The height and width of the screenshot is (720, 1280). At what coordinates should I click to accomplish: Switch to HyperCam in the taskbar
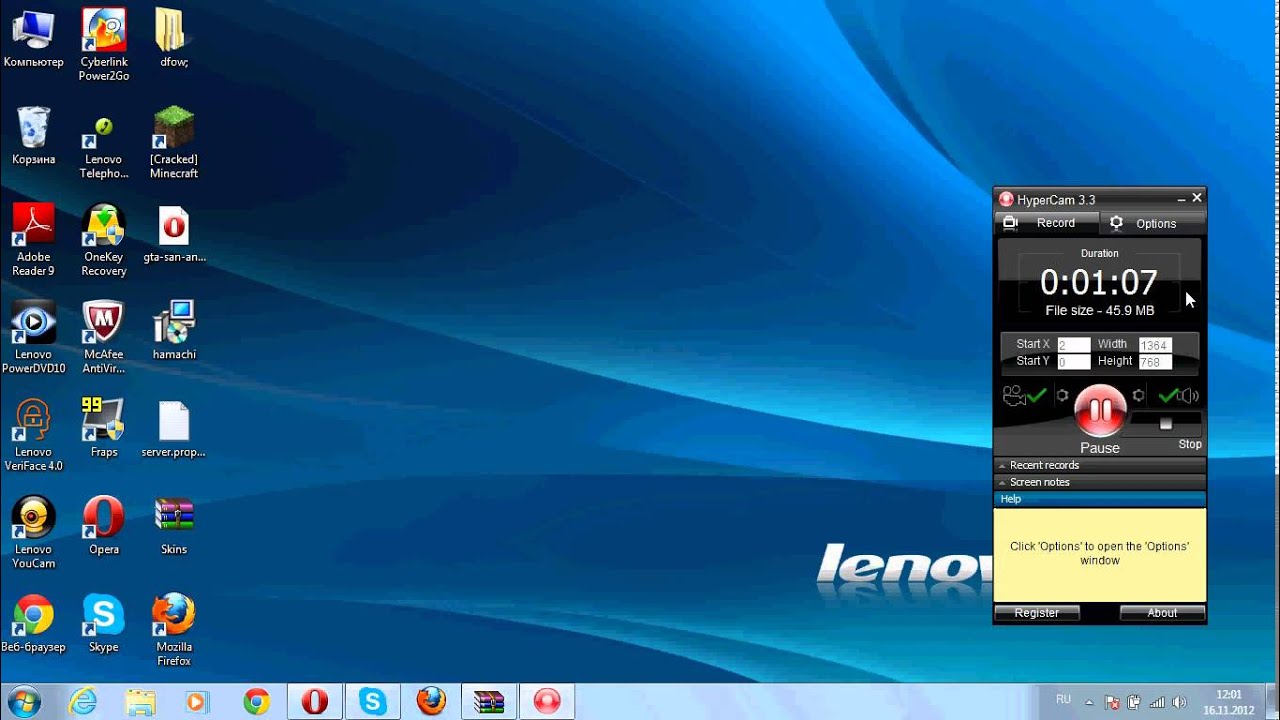pos(547,702)
